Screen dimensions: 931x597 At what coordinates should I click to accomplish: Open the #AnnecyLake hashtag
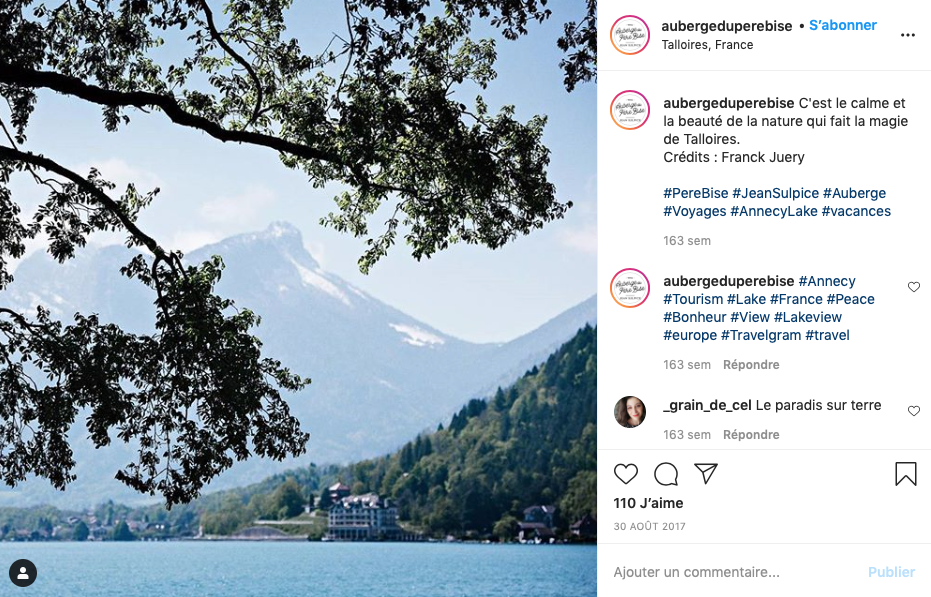(773, 211)
